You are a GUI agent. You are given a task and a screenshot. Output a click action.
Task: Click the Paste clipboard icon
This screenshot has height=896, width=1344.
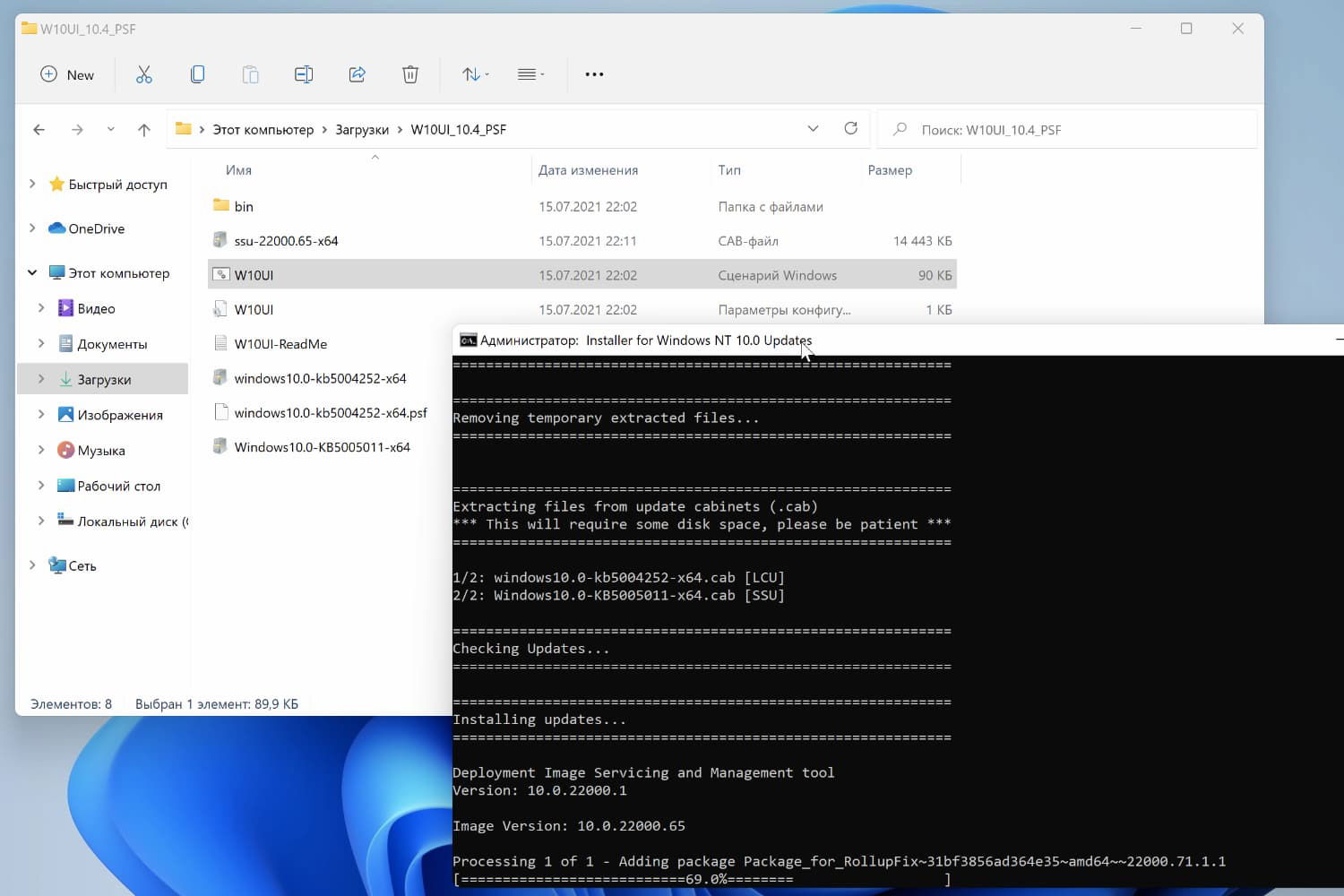click(251, 75)
